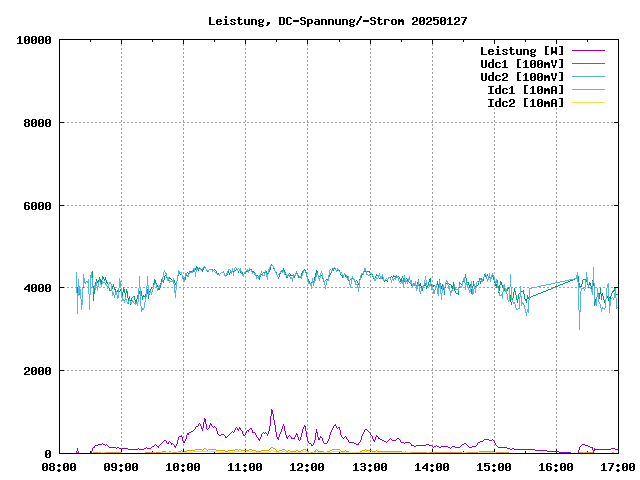Click the chart title "Leistung, DC-Spannung/-Strom 20250127"
The height and width of the screenshot is (480, 640).
pos(337,21)
